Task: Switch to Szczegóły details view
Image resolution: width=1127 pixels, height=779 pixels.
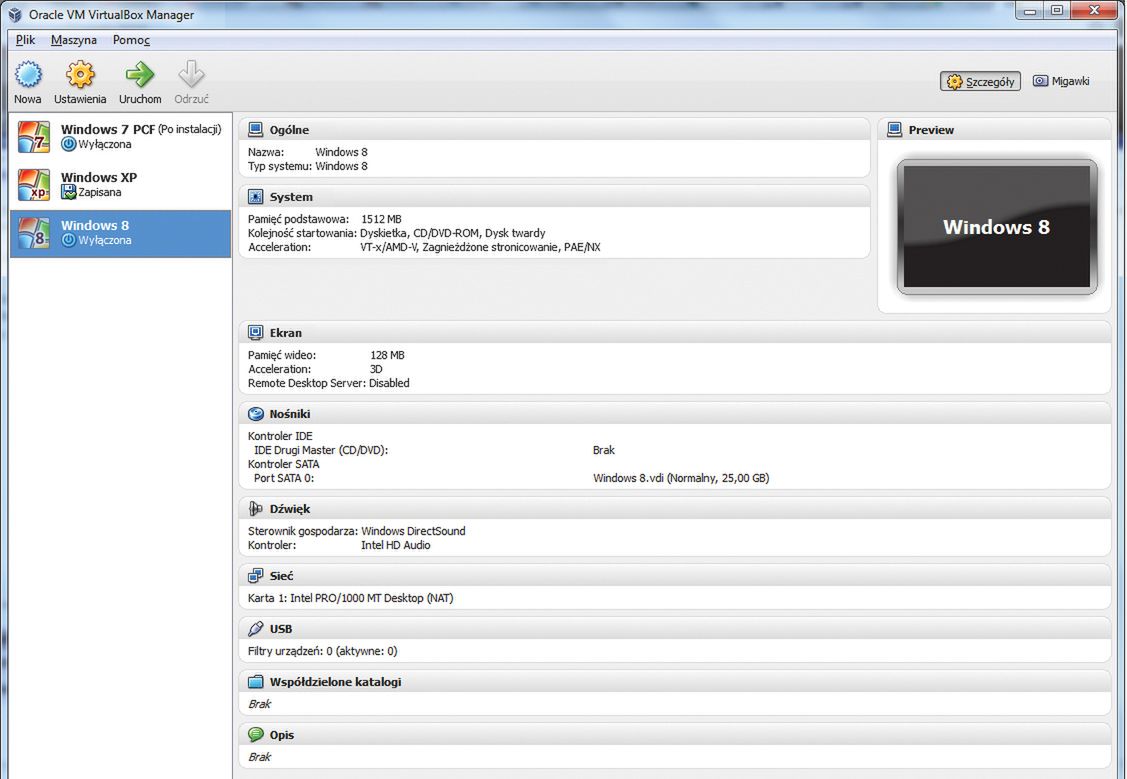Action: pos(980,81)
